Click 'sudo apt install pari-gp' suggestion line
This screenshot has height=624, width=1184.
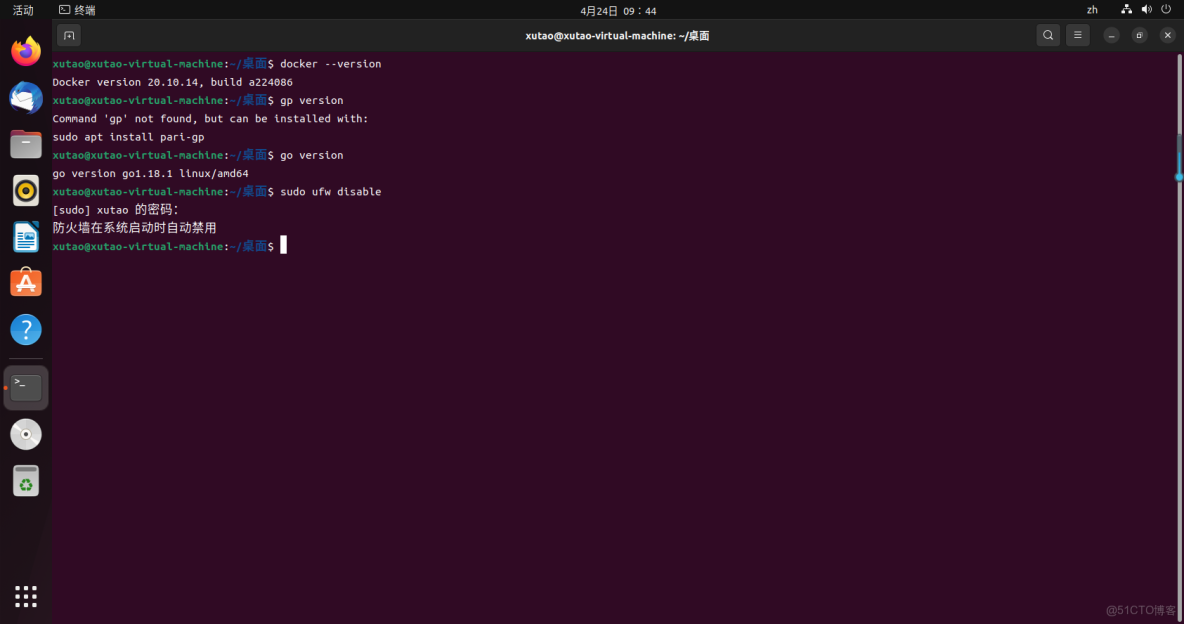point(128,137)
